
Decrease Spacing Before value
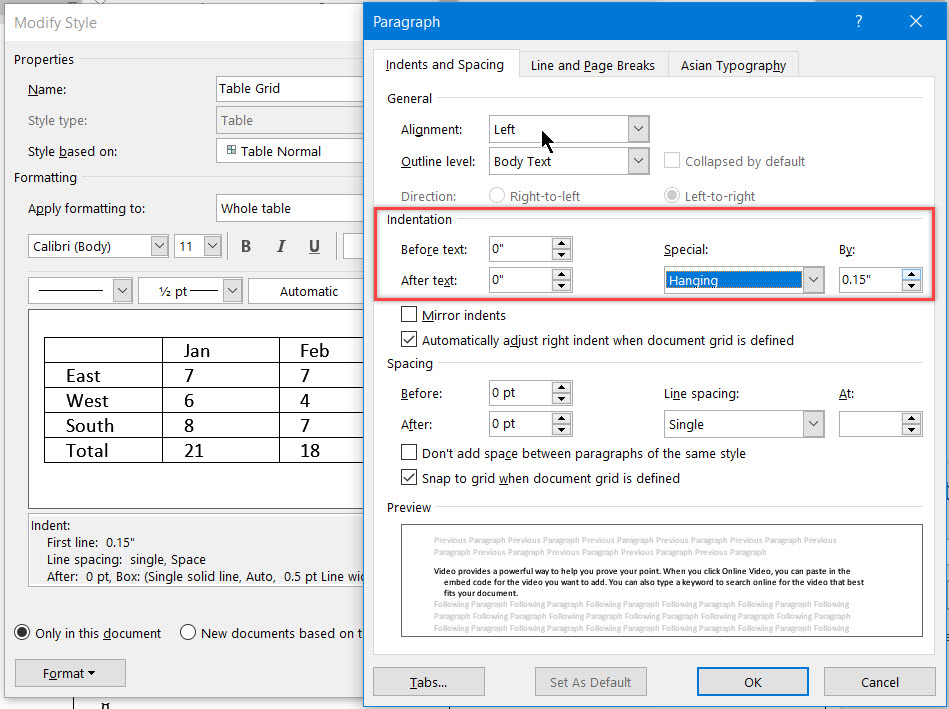tap(562, 399)
